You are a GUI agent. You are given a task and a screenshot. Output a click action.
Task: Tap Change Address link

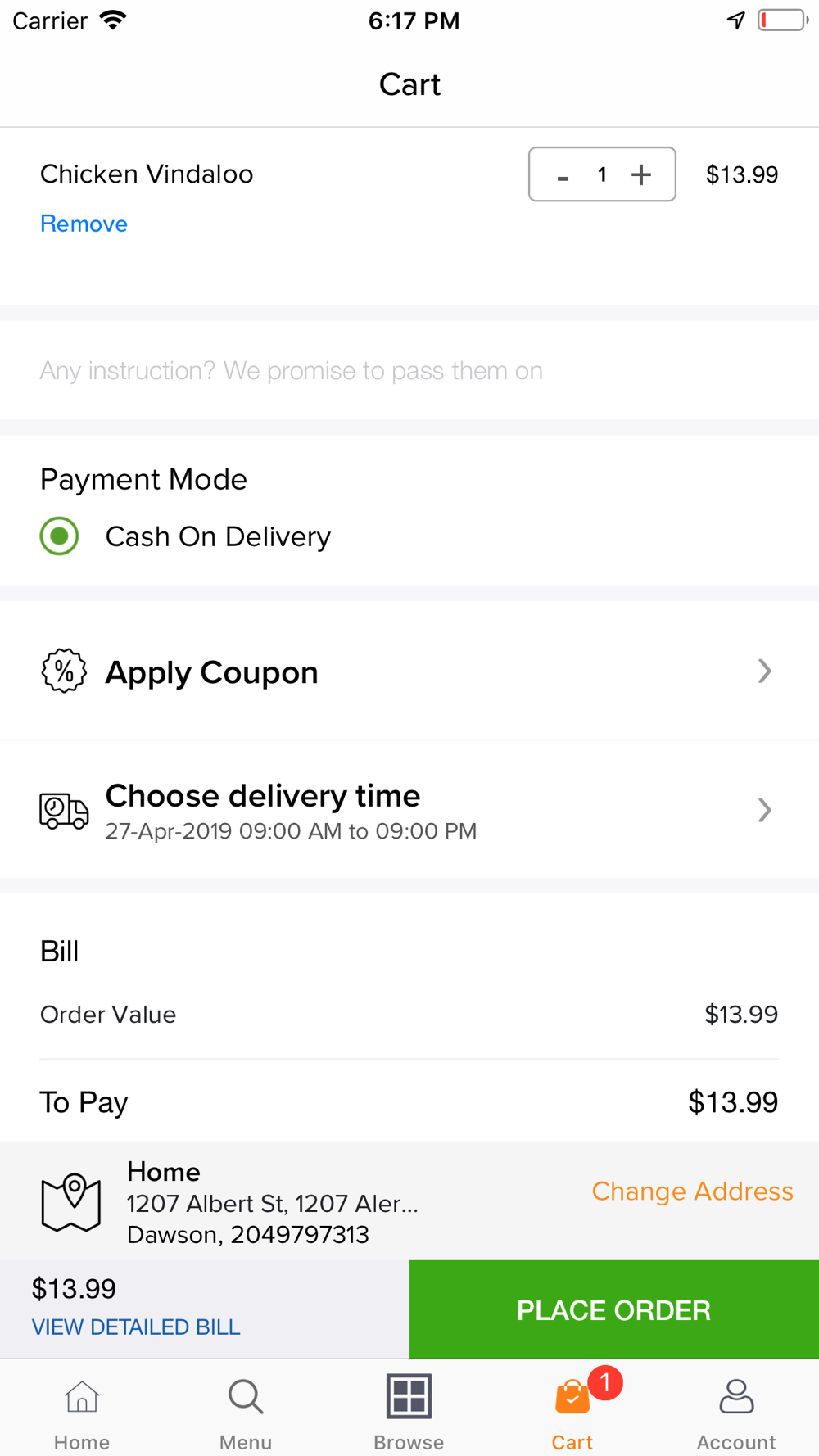pyautogui.click(x=692, y=1191)
